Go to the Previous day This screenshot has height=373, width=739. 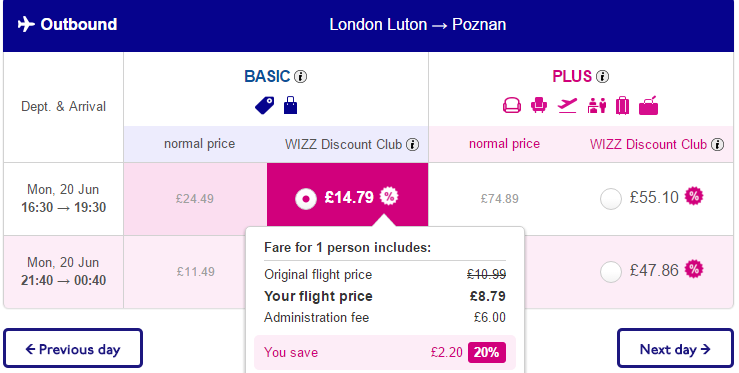click(x=73, y=348)
